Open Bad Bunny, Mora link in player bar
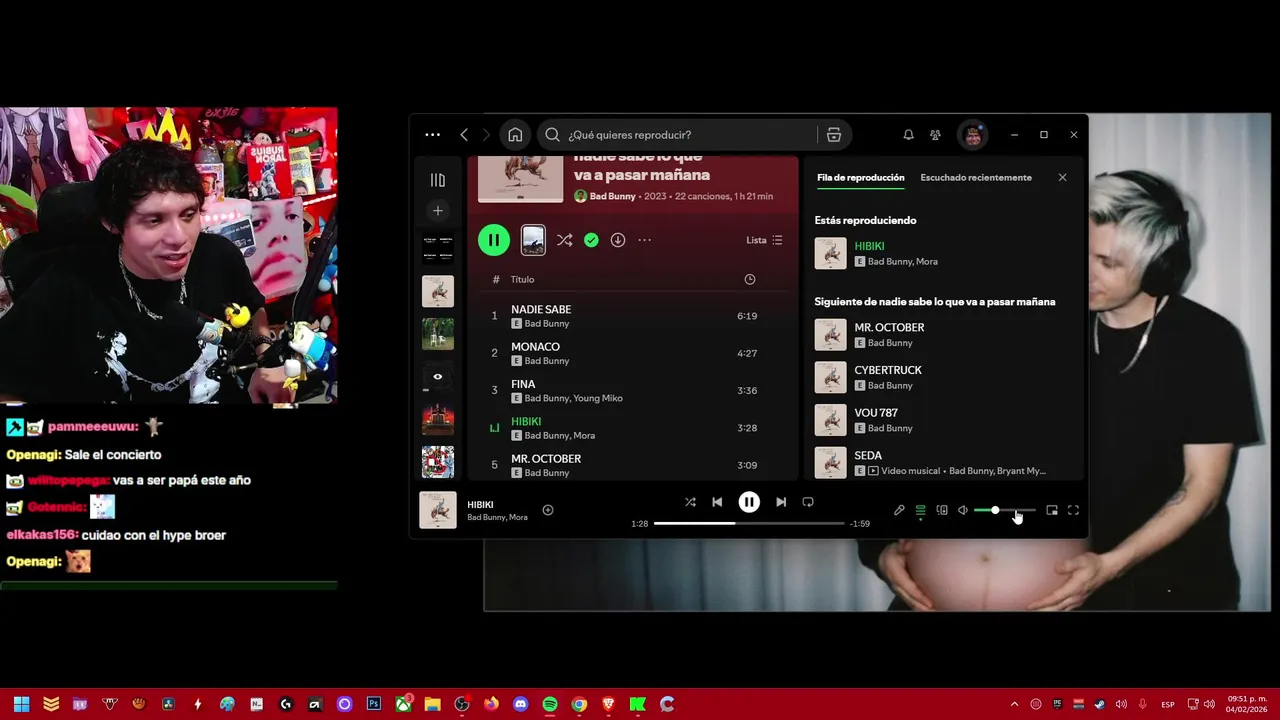Image resolution: width=1280 pixels, height=720 pixels. [497, 517]
